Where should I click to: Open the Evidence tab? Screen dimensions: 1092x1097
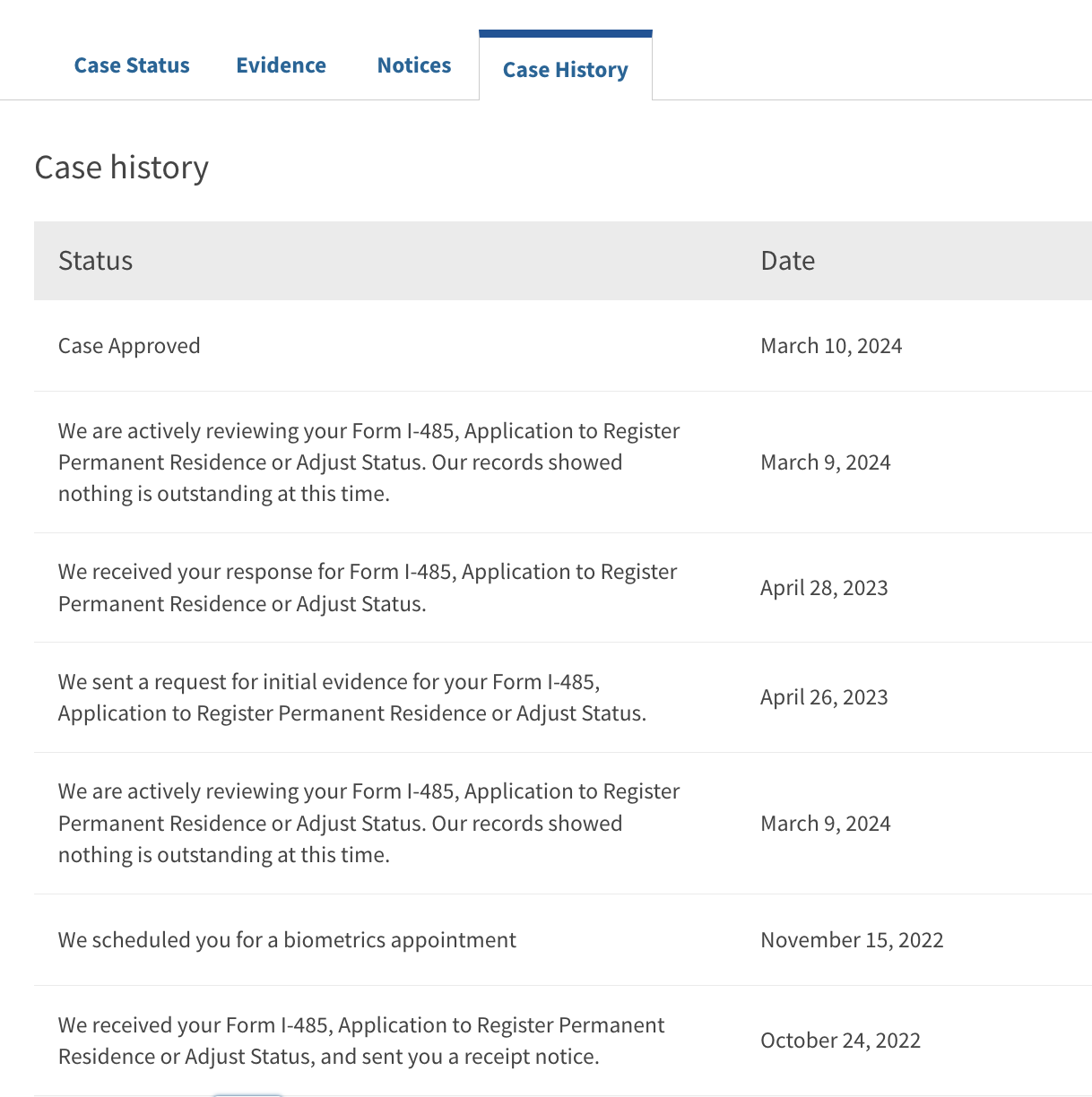(x=281, y=65)
